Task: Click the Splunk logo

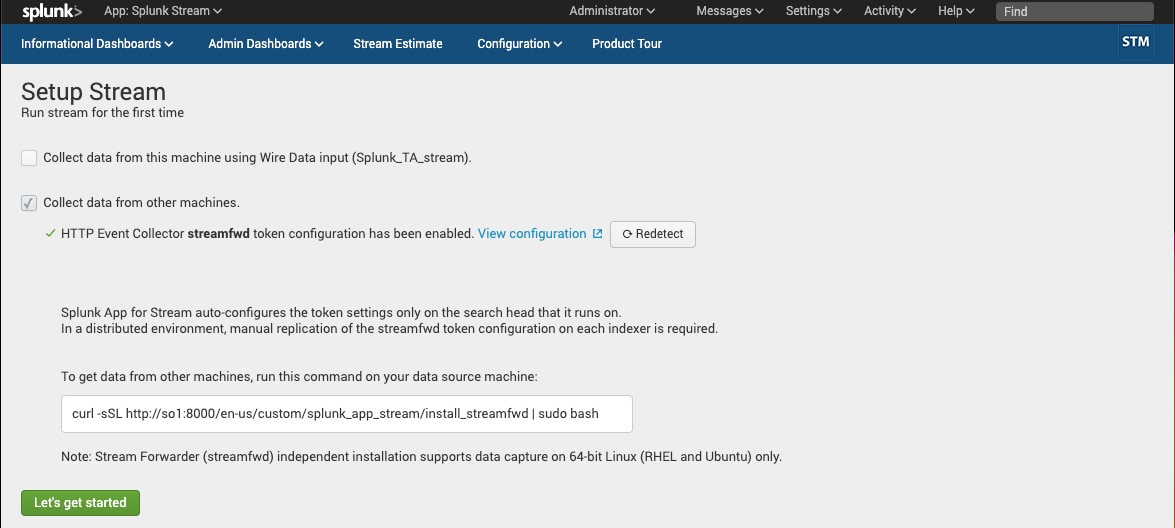Action: [52, 11]
